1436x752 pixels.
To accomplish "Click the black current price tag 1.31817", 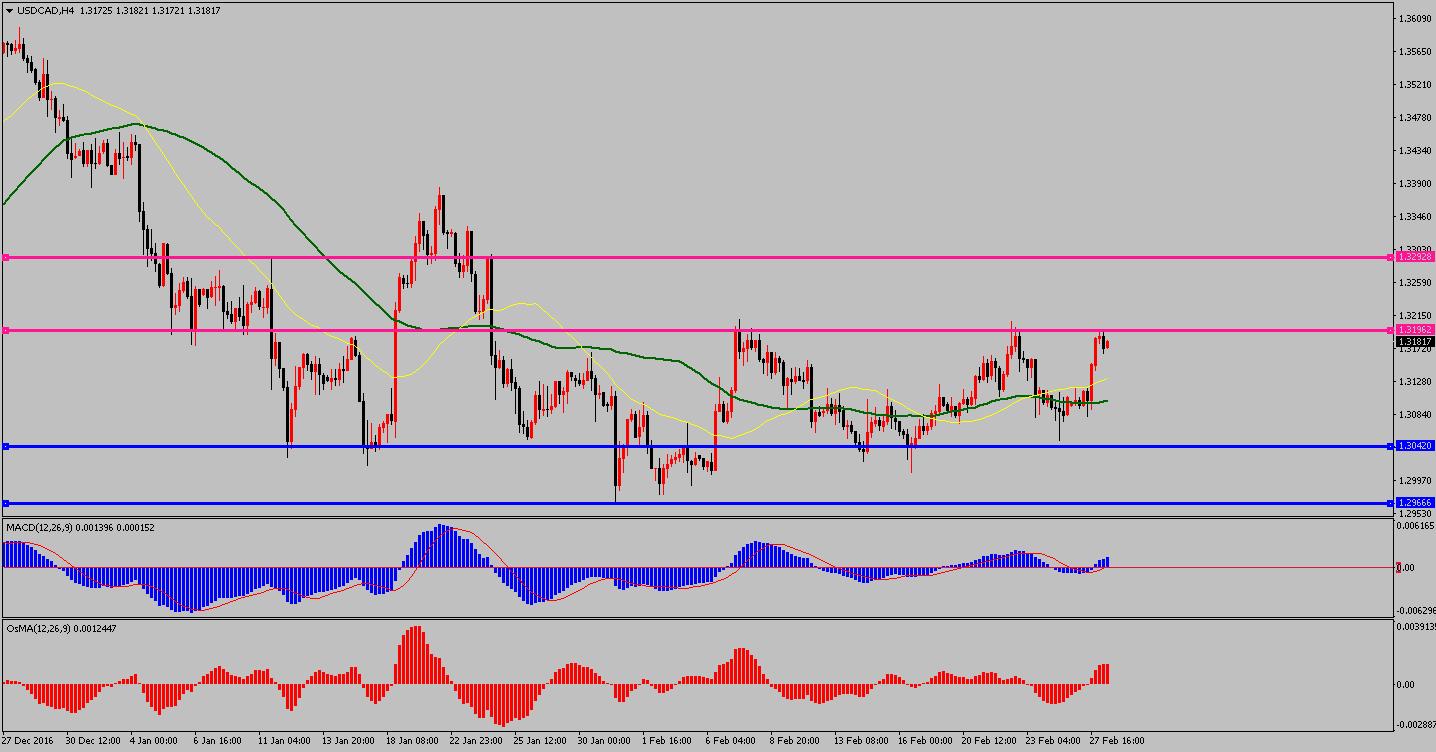I will [x=1414, y=342].
